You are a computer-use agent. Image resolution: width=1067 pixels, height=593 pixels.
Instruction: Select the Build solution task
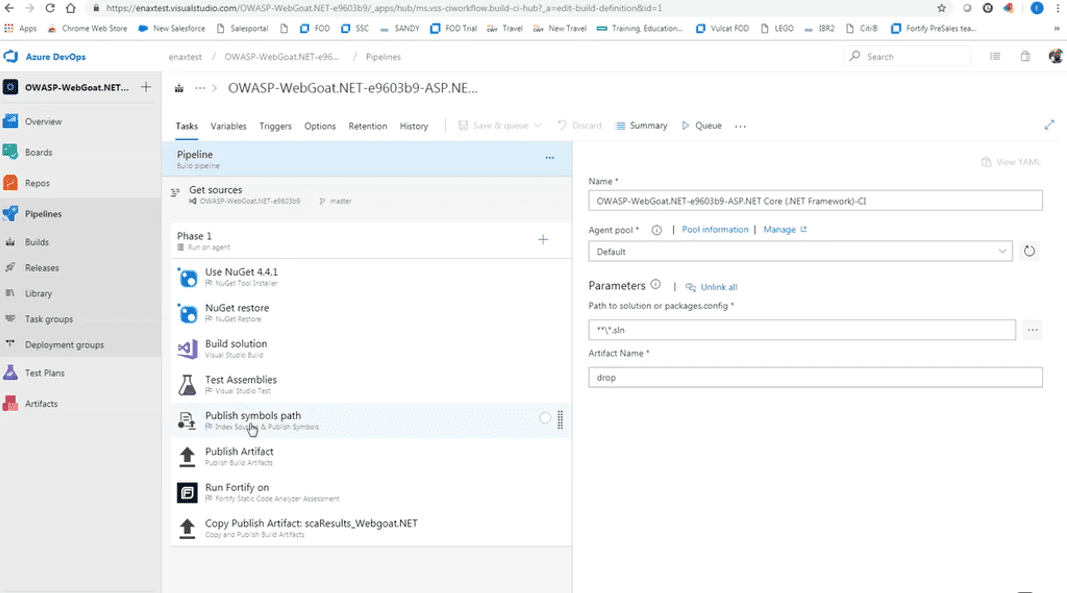tap(372, 349)
